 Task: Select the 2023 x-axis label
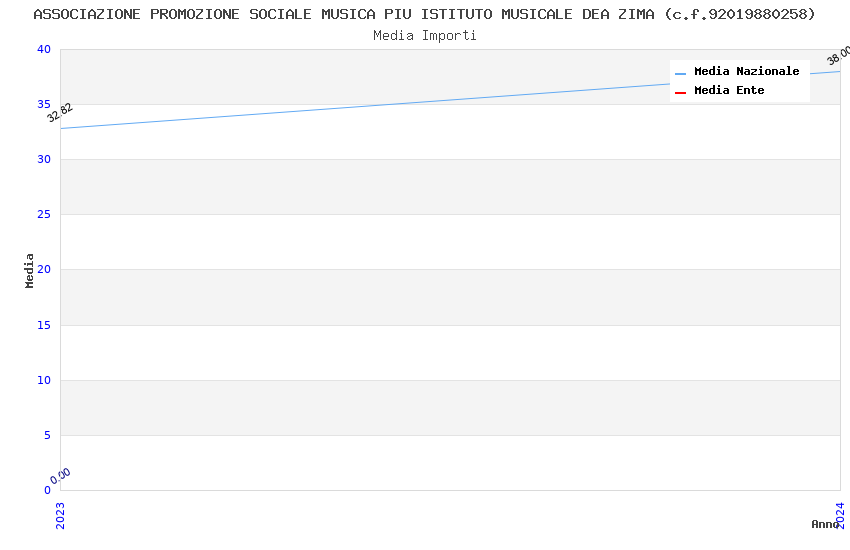point(60,514)
